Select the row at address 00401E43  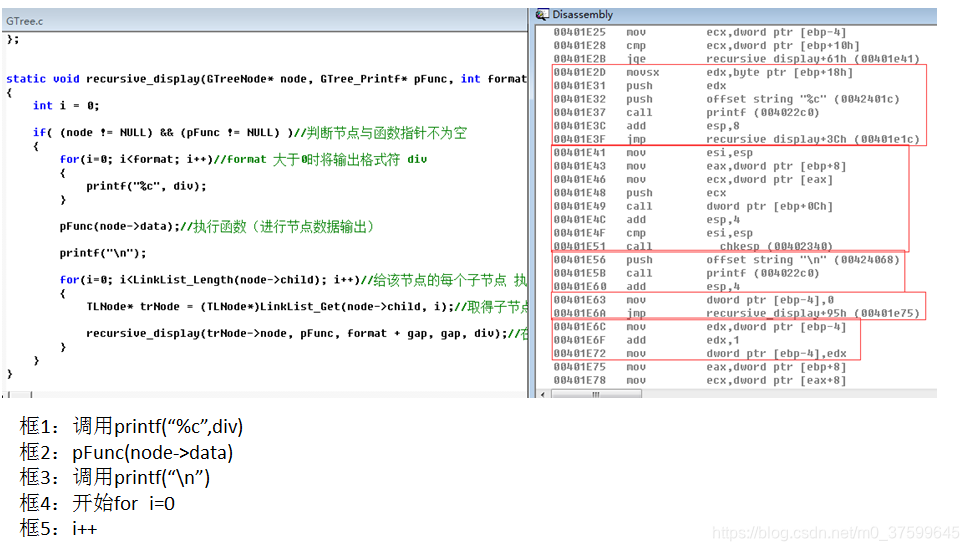pyautogui.click(x=700, y=166)
